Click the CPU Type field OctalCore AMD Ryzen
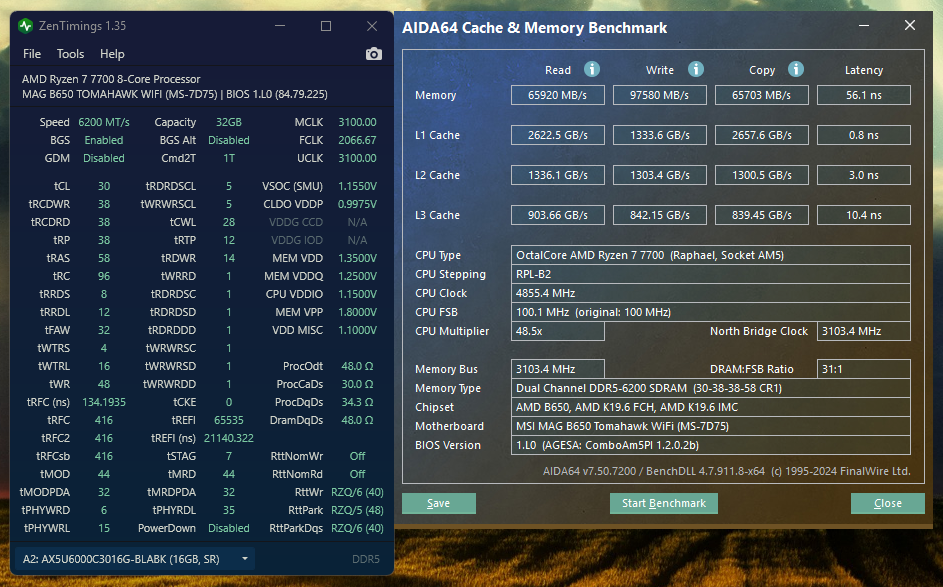The width and height of the screenshot is (943, 587). (710, 255)
